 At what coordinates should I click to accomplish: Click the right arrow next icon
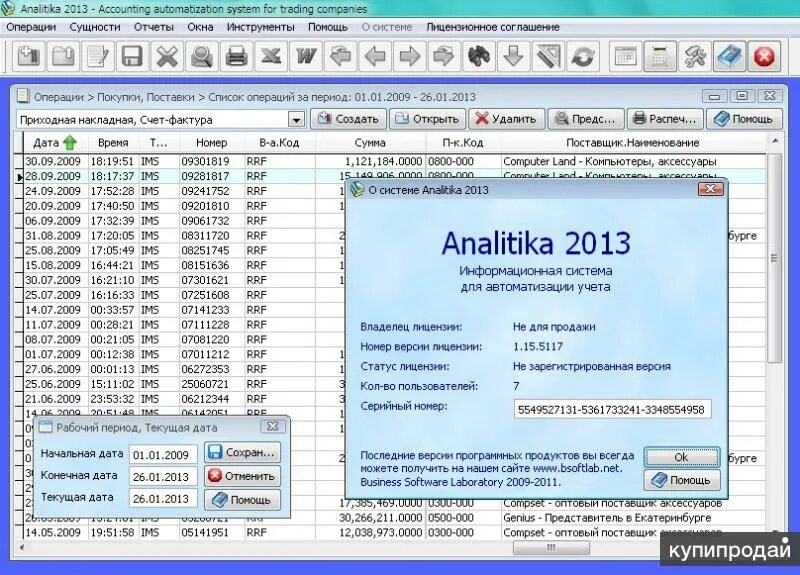click(x=409, y=56)
